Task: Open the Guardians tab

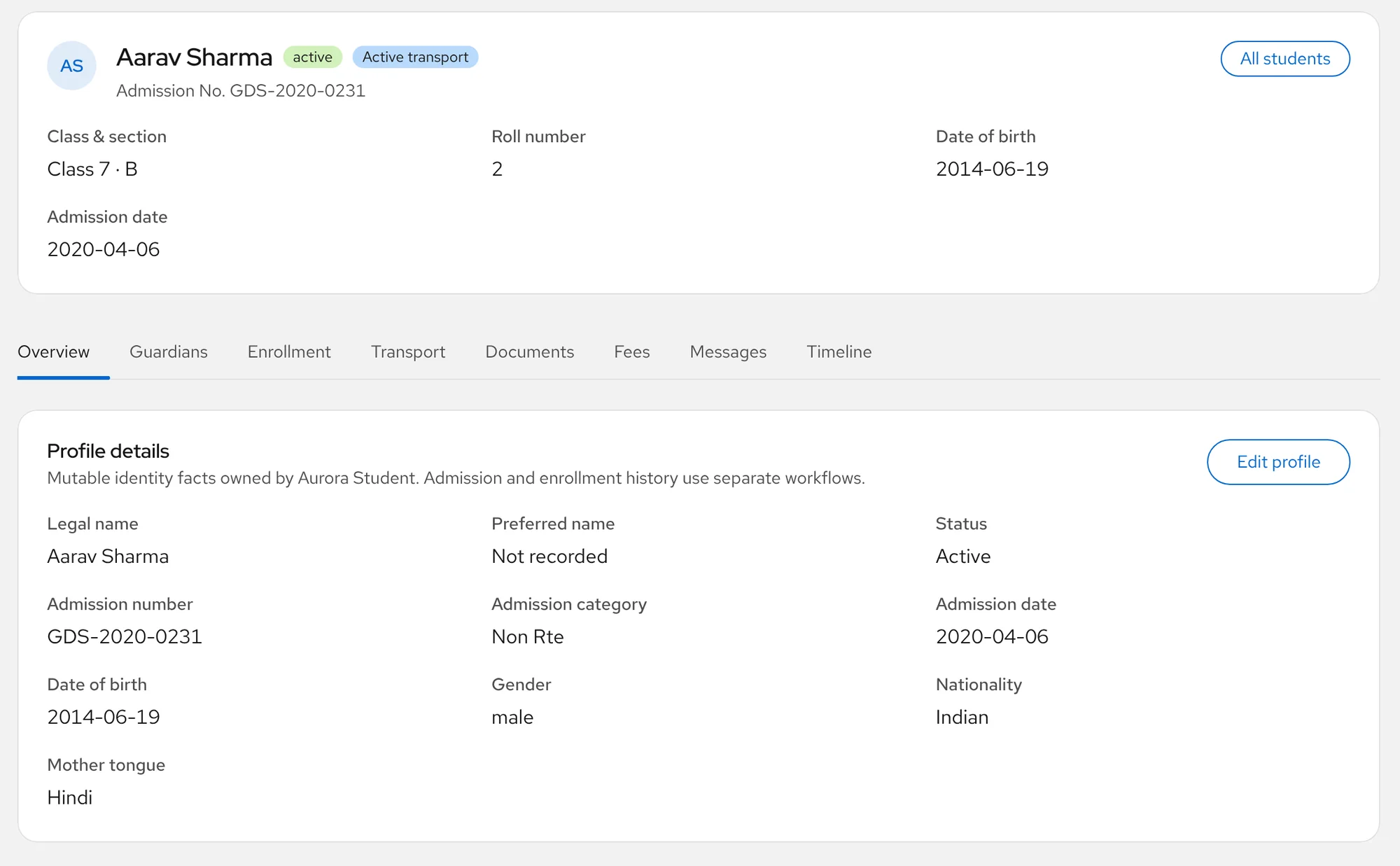Action: (169, 351)
